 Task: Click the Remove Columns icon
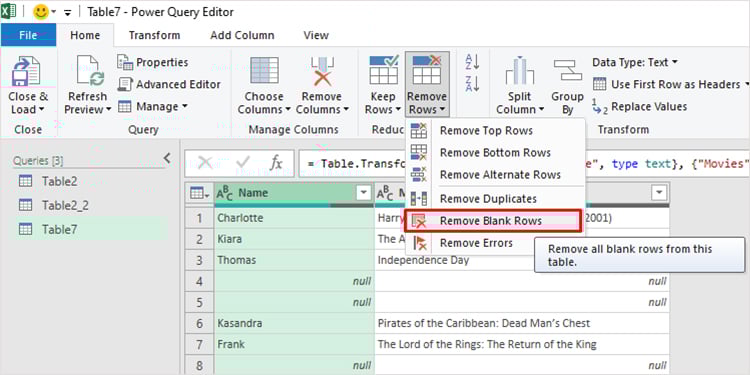[x=321, y=71]
